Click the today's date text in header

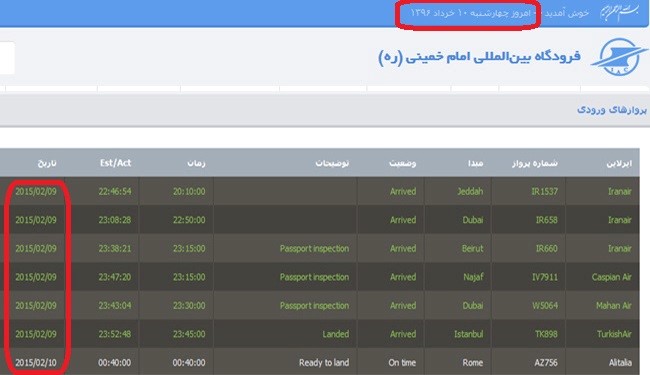pos(471,13)
